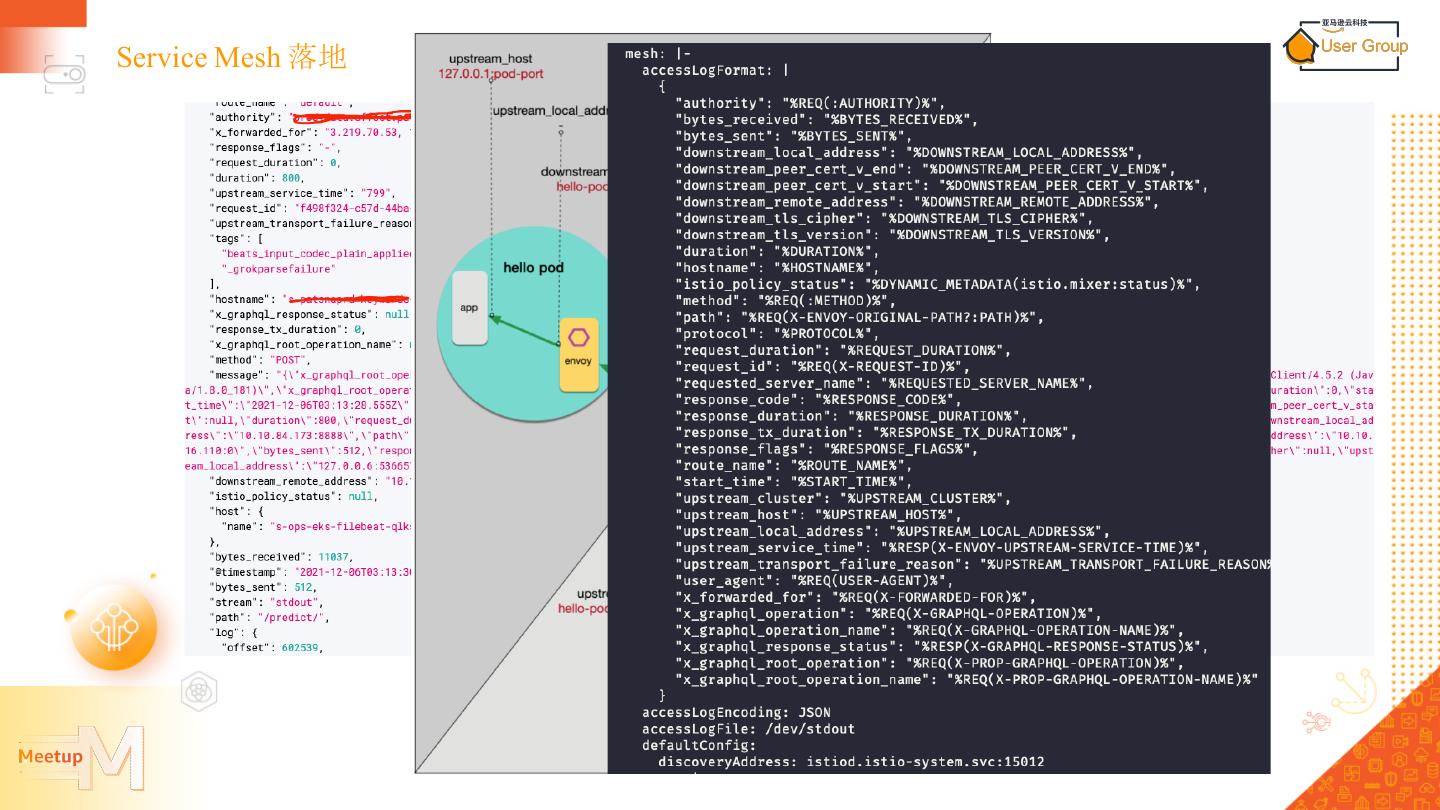Click the "downstream_peer_cert_v_end" config line
This screenshot has width=1440, height=810.
point(925,169)
